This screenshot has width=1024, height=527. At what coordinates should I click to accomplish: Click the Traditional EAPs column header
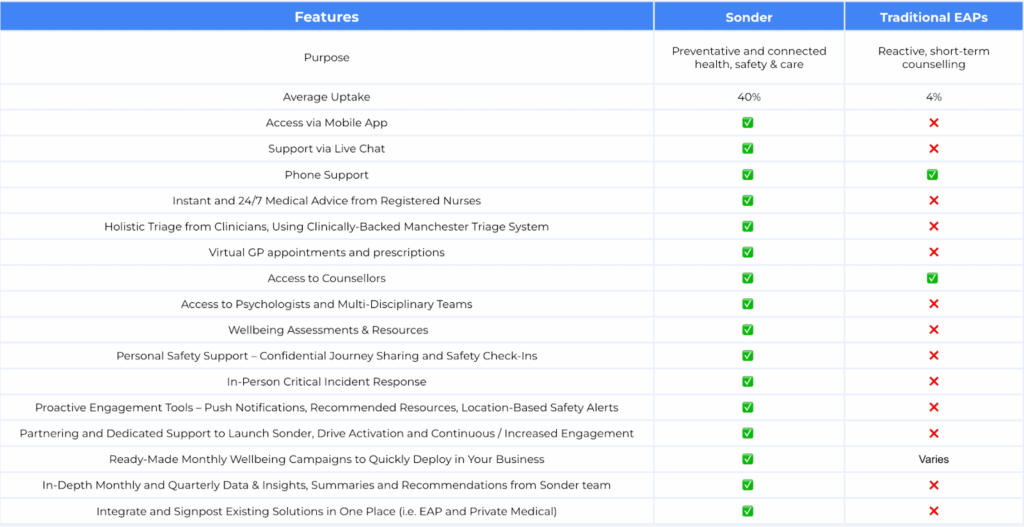[x=933, y=17]
